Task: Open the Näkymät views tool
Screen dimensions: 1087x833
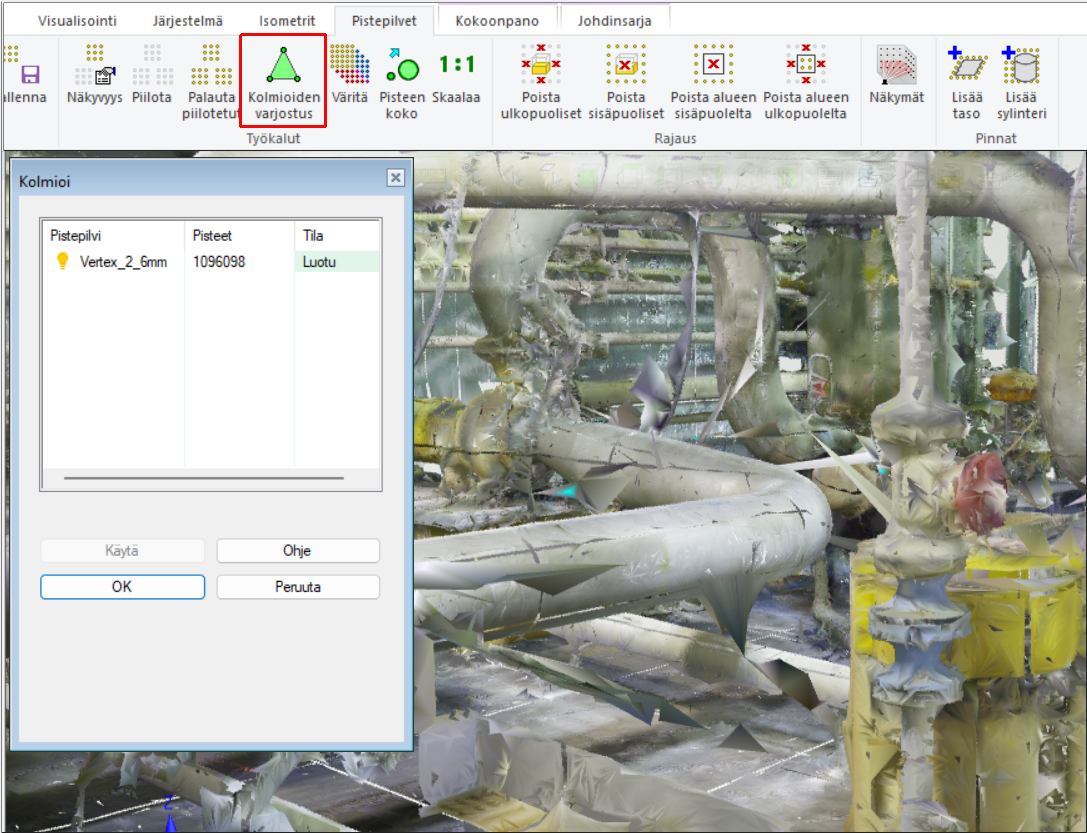Action: 897,66
